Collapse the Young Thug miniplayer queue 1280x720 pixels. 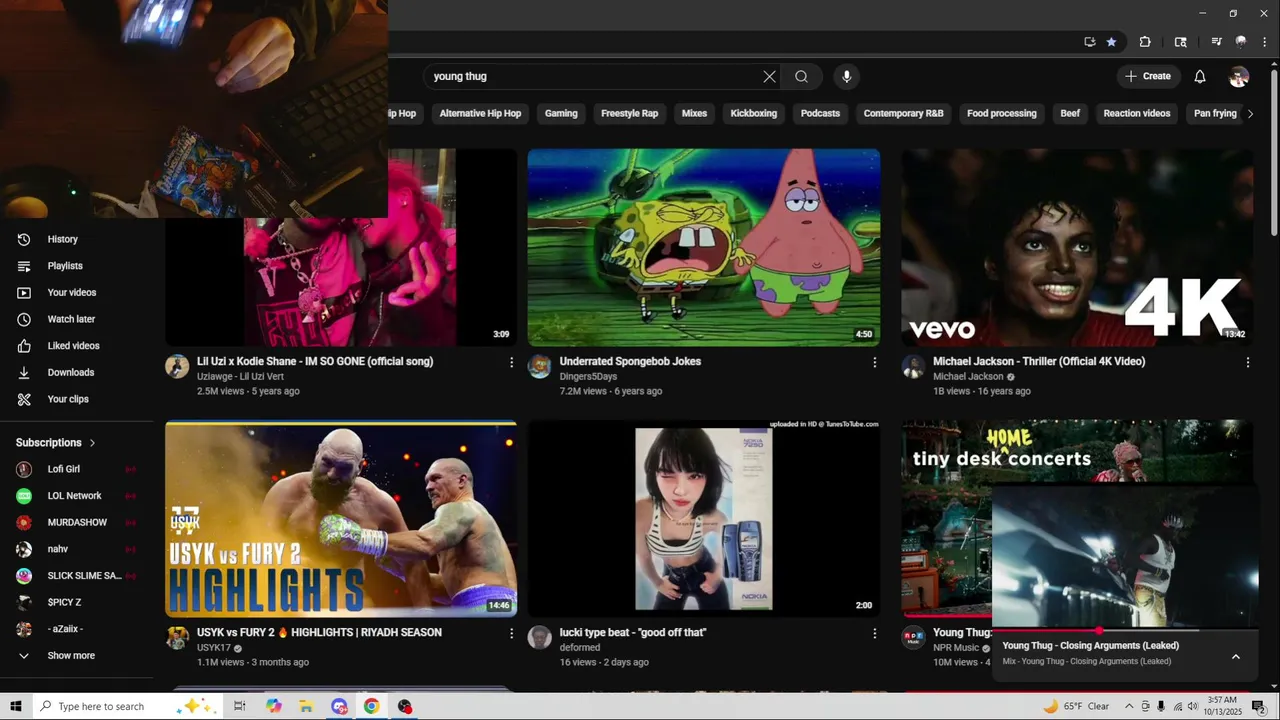(1236, 656)
